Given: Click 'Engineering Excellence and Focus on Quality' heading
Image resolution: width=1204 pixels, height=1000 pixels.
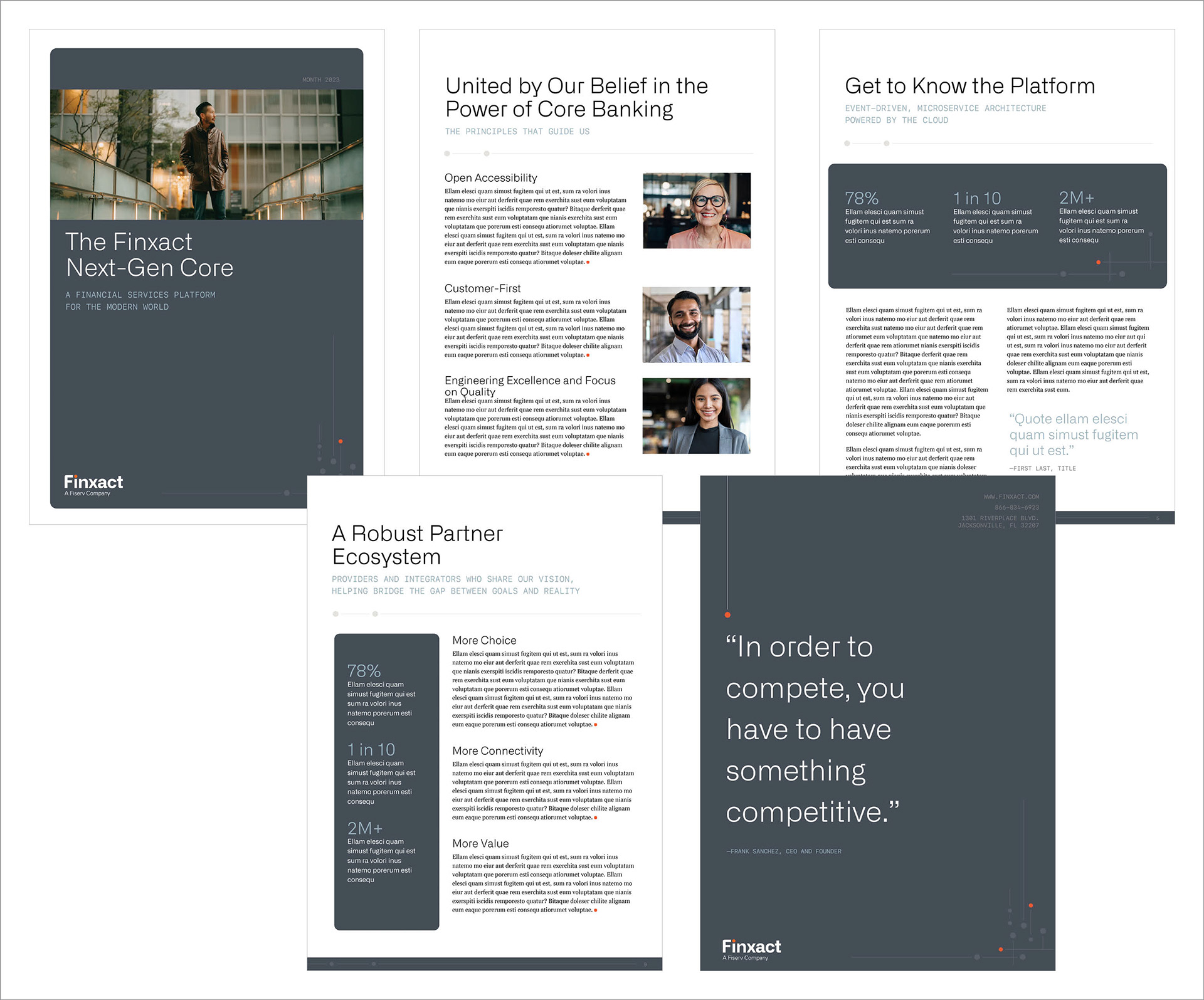Looking at the screenshot, I should [530, 386].
